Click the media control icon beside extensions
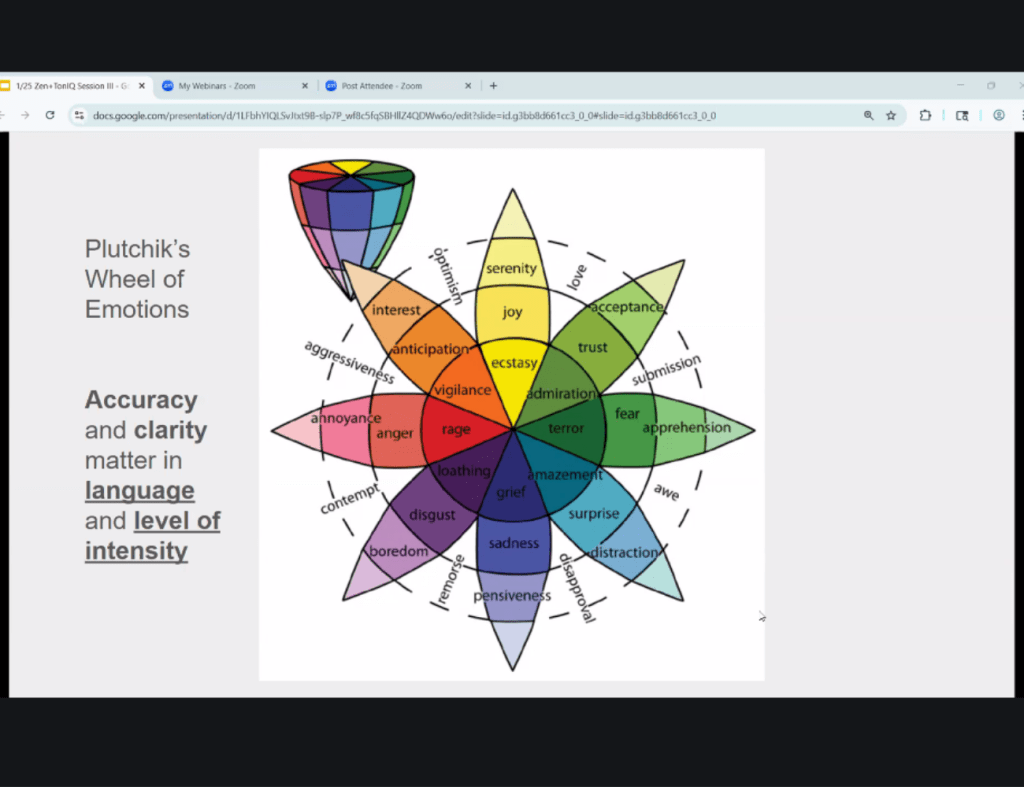The height and width of the screenshot is (787, 1024). [x=962, y=115]
